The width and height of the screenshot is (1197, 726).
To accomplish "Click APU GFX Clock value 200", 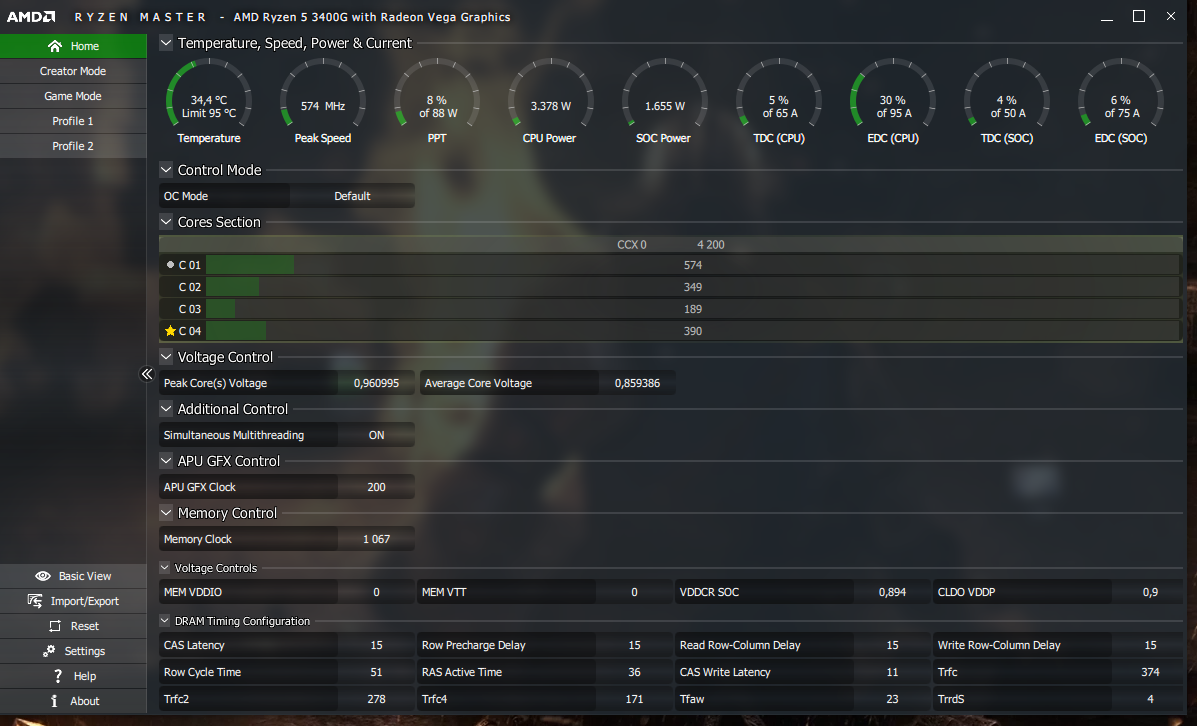I will click(x=376, y=487).
